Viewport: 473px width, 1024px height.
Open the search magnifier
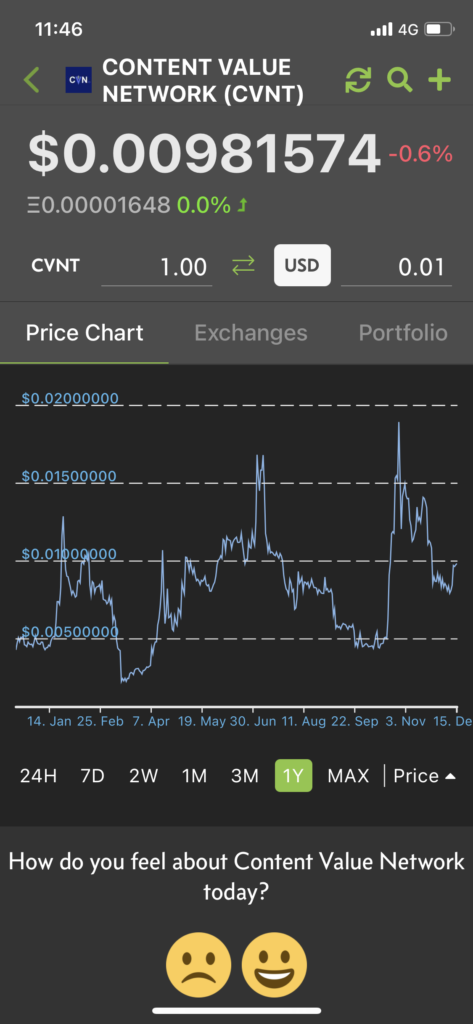click(399, 80)
